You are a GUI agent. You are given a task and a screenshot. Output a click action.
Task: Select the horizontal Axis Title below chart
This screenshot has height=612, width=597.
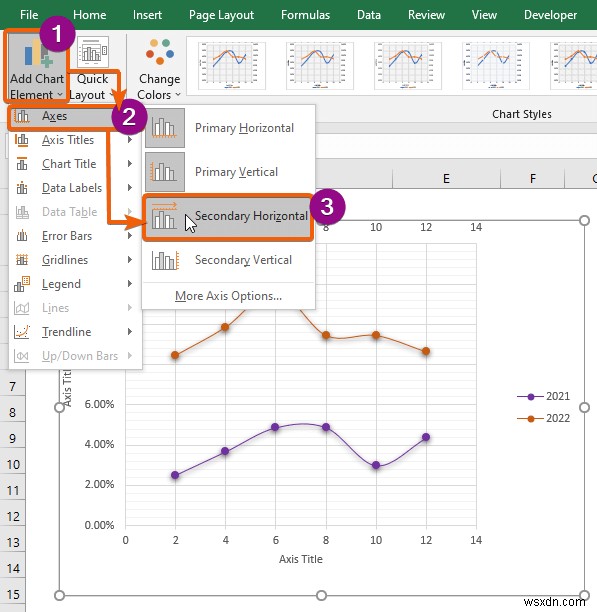[x=301, y=559]
